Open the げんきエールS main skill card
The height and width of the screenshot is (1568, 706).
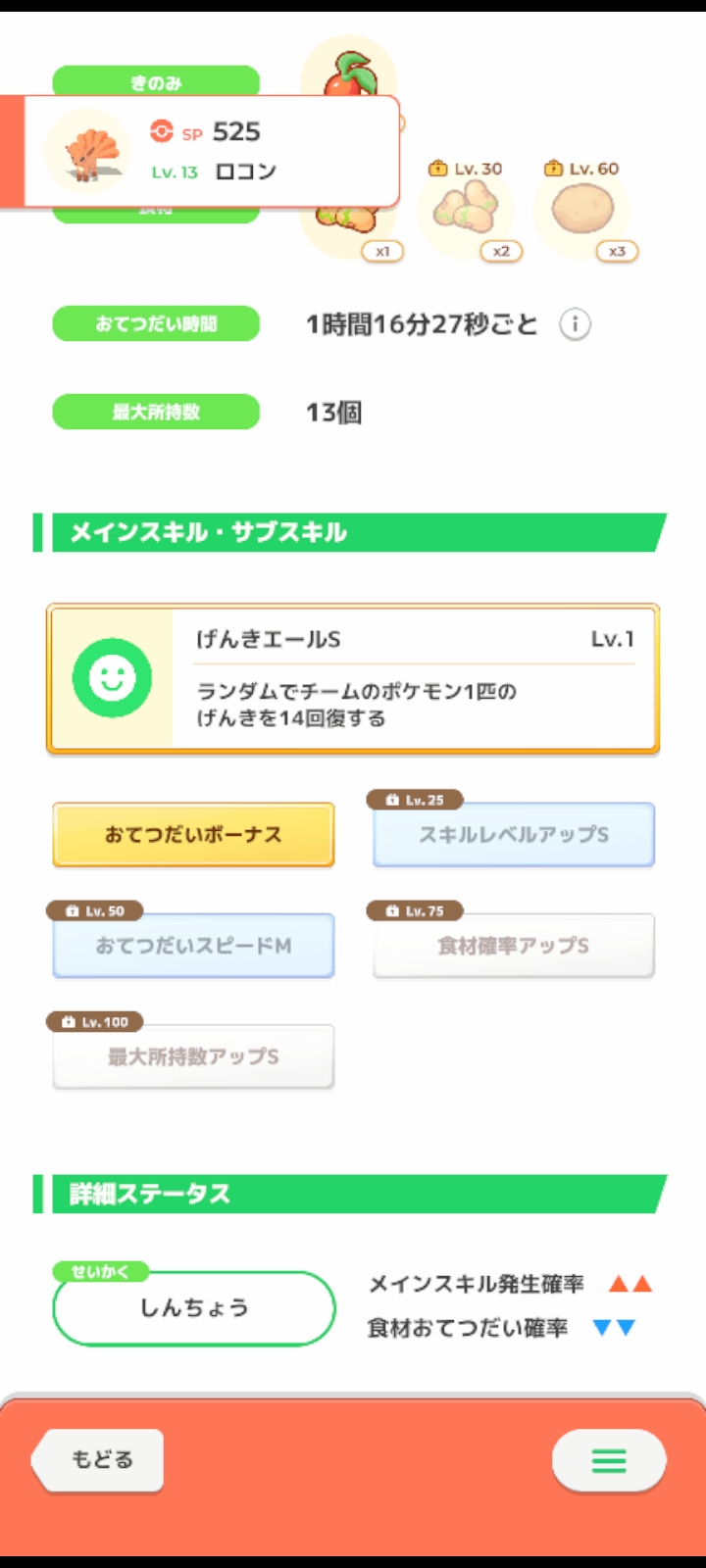353,678
